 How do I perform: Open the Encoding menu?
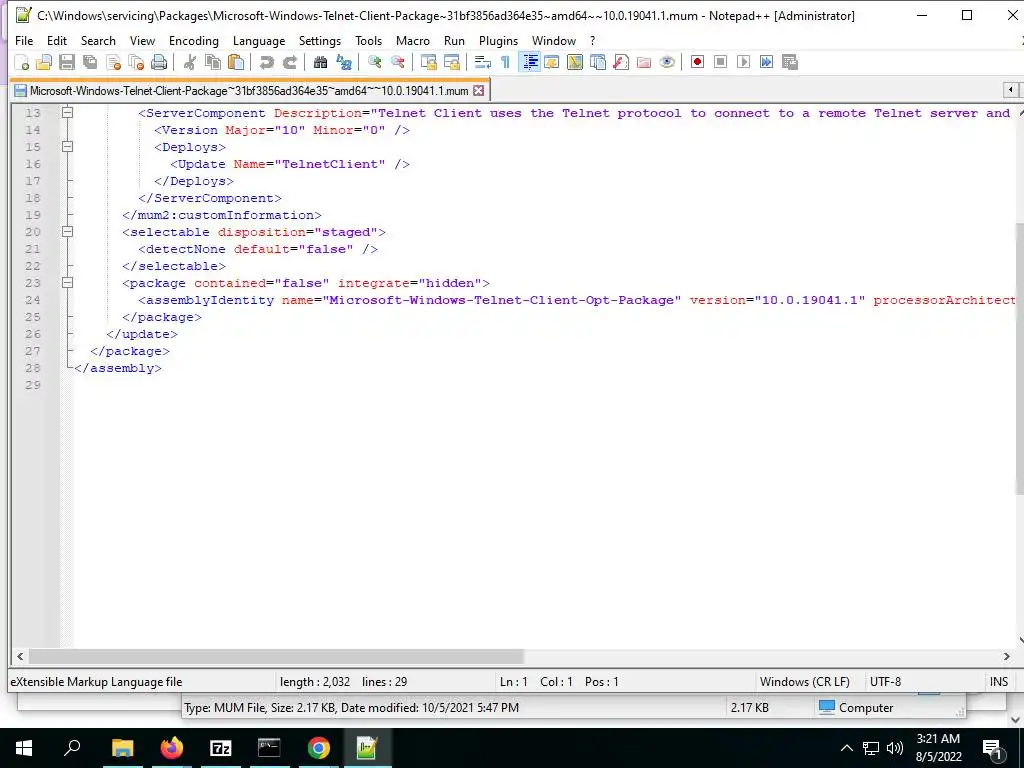tap(194, 40)
